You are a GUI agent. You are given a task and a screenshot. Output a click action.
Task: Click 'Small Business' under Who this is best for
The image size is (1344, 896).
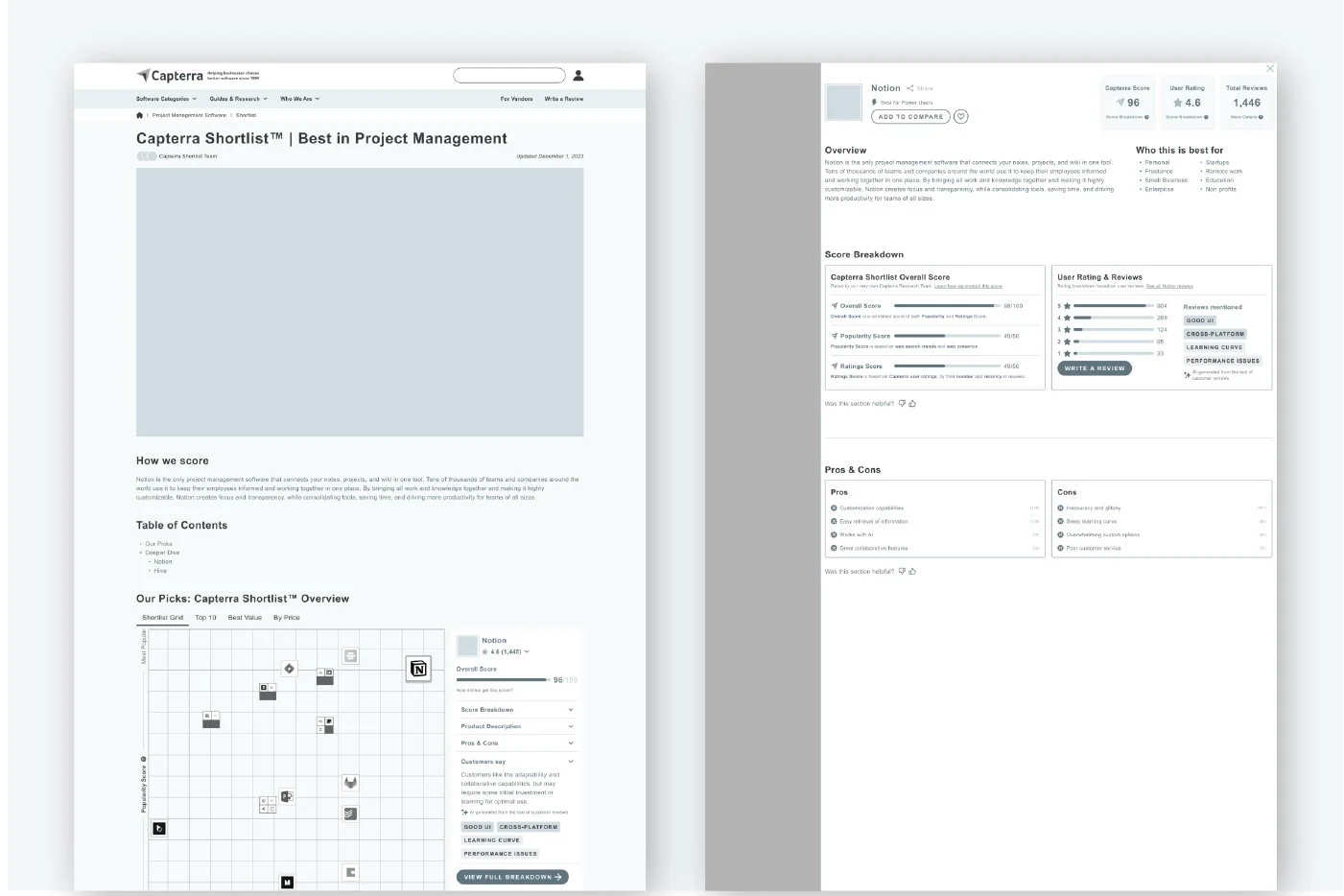coord(1167,180)
